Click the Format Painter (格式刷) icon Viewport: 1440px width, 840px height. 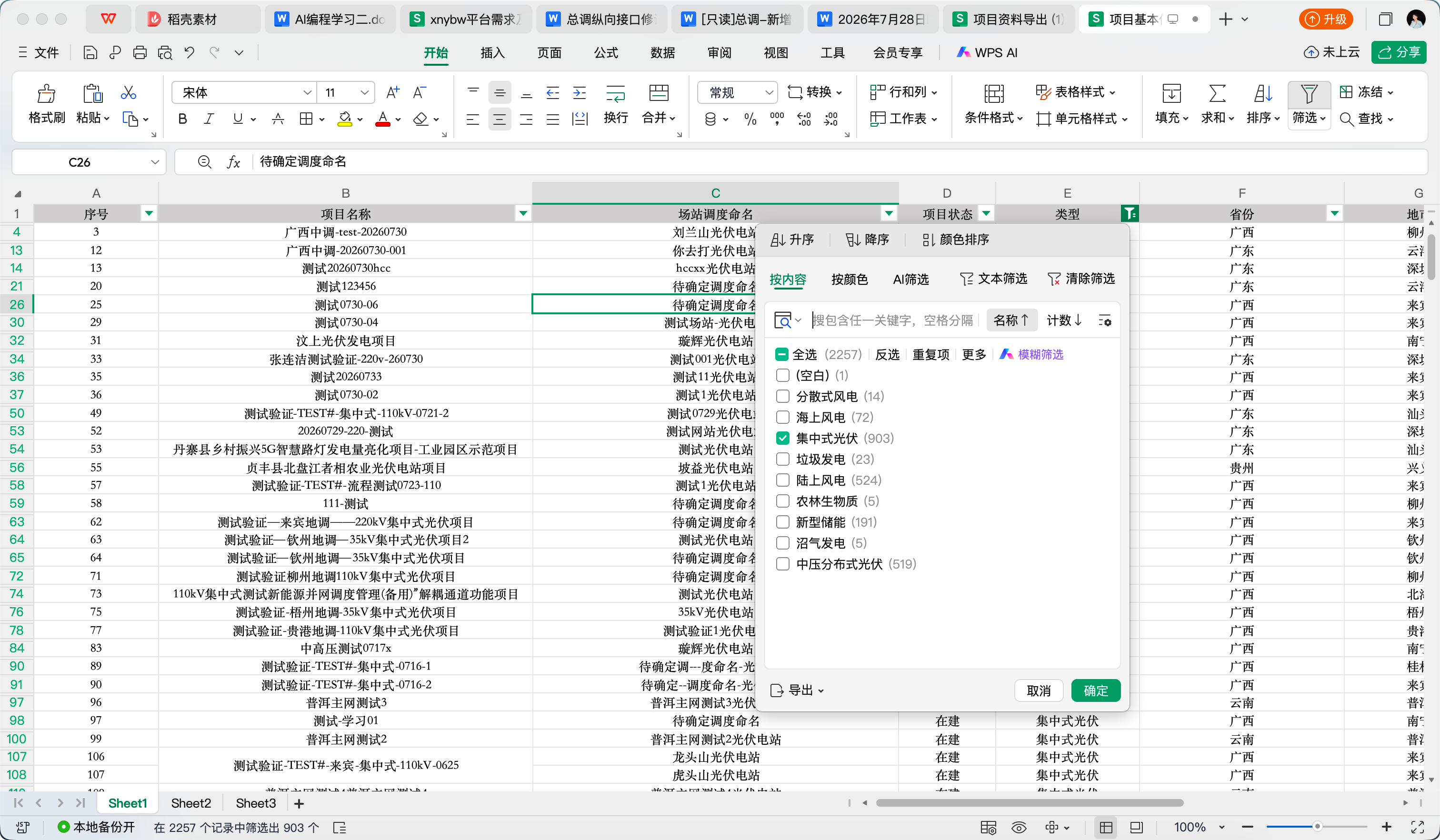coord(46,93)
